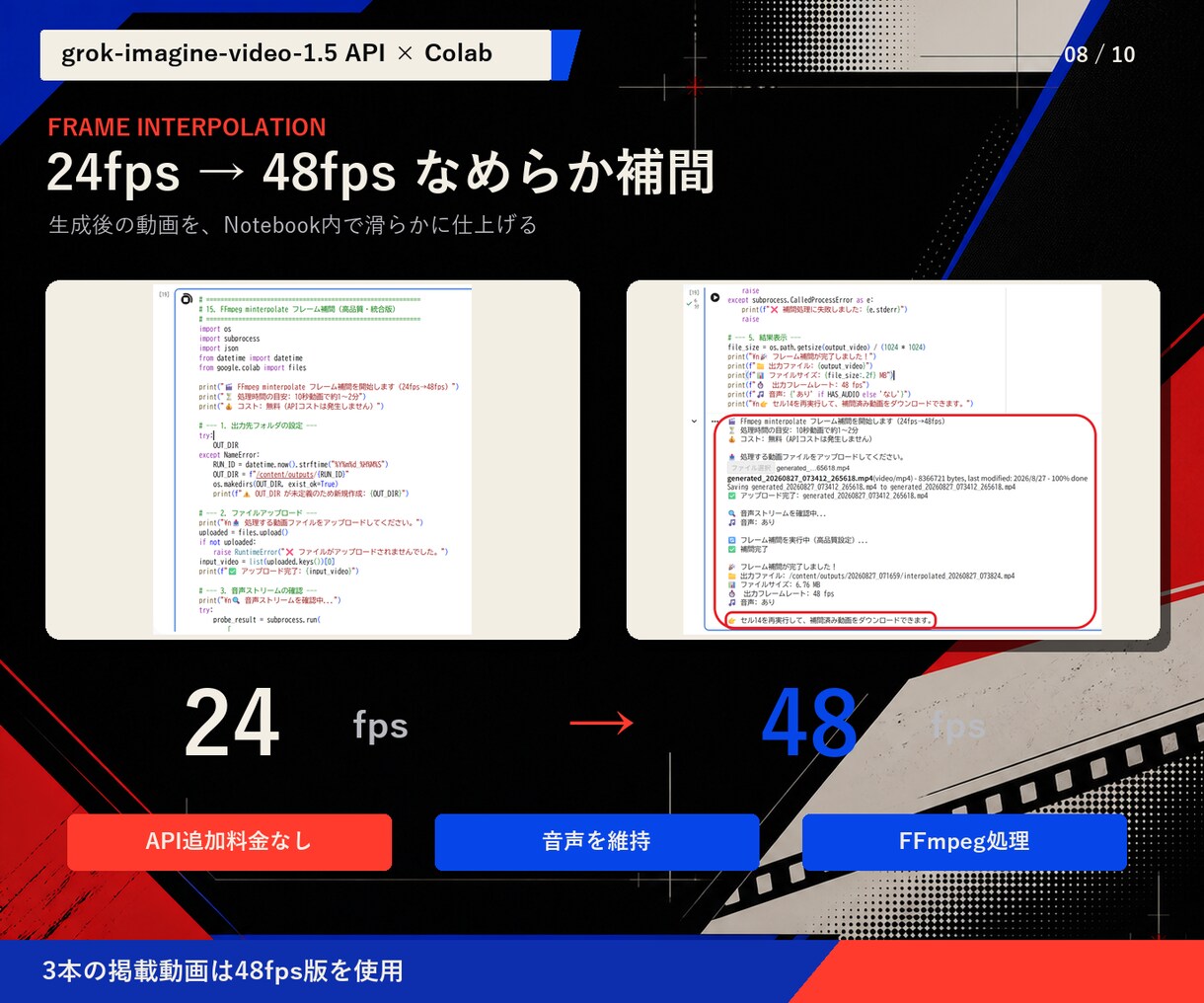The image size is (1204, 1003).
Task: Click the comment '# --- 3. 音声ストリームの確認 ---'
Action: [x=258, y=590]
